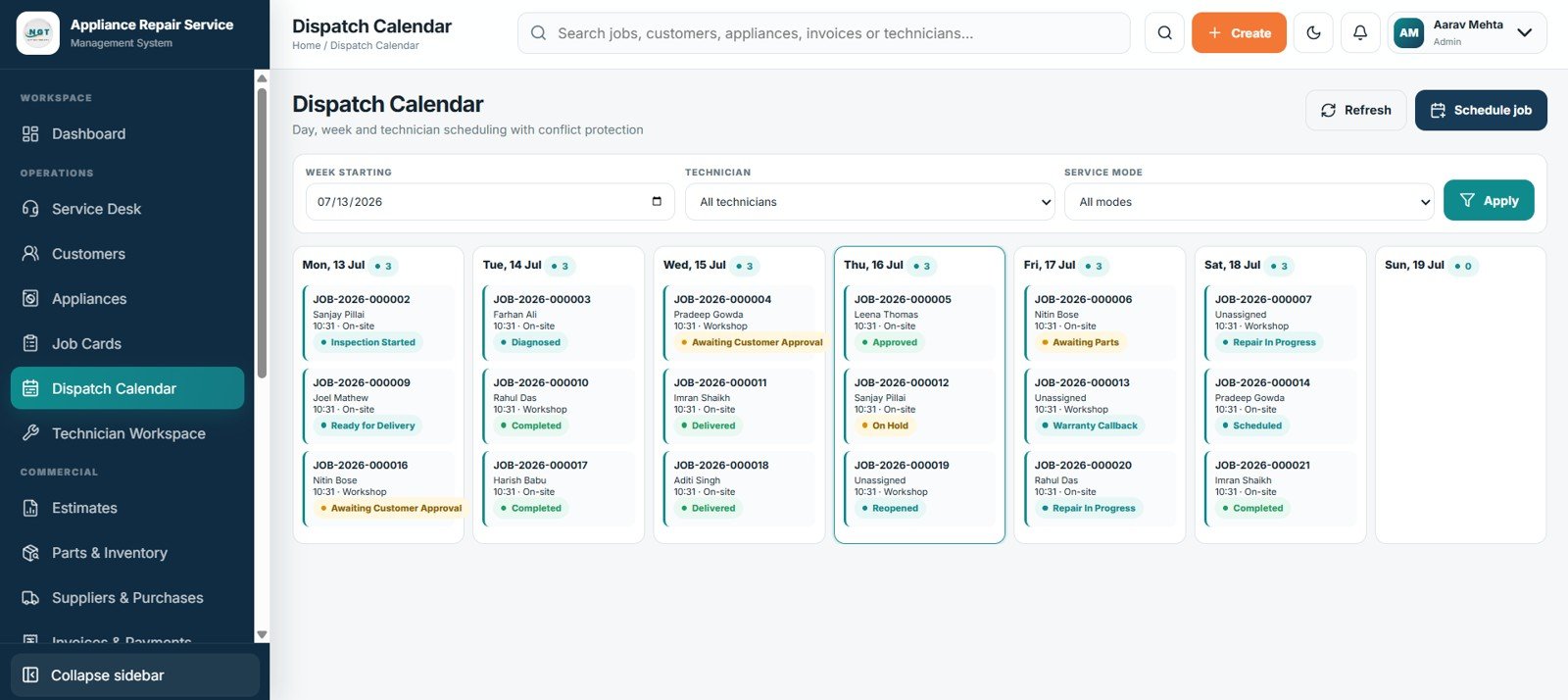Click the Job Cards clipboard icon
Viewport: 1568px width, 700px height.
[30, 344]
